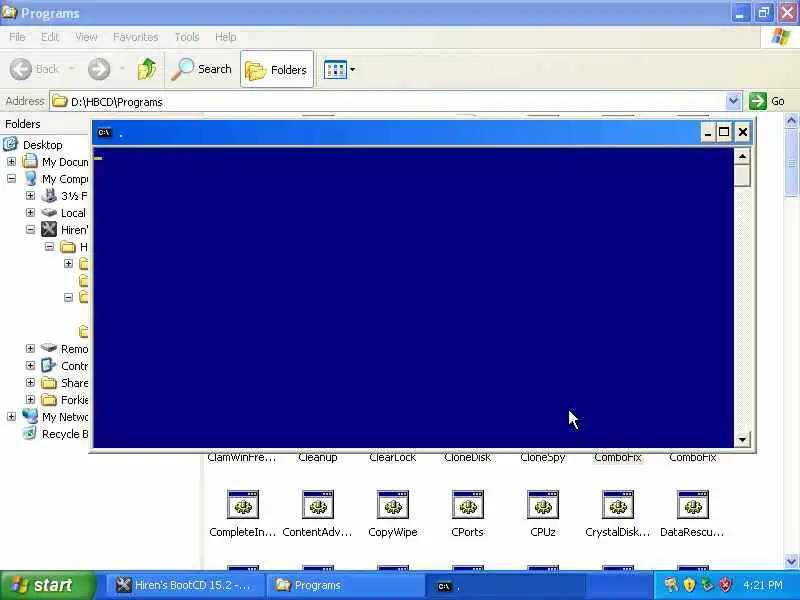Screen dimensions: 800x600
Task: Click the ClamWinFre... file label
Action: (242, 458)
